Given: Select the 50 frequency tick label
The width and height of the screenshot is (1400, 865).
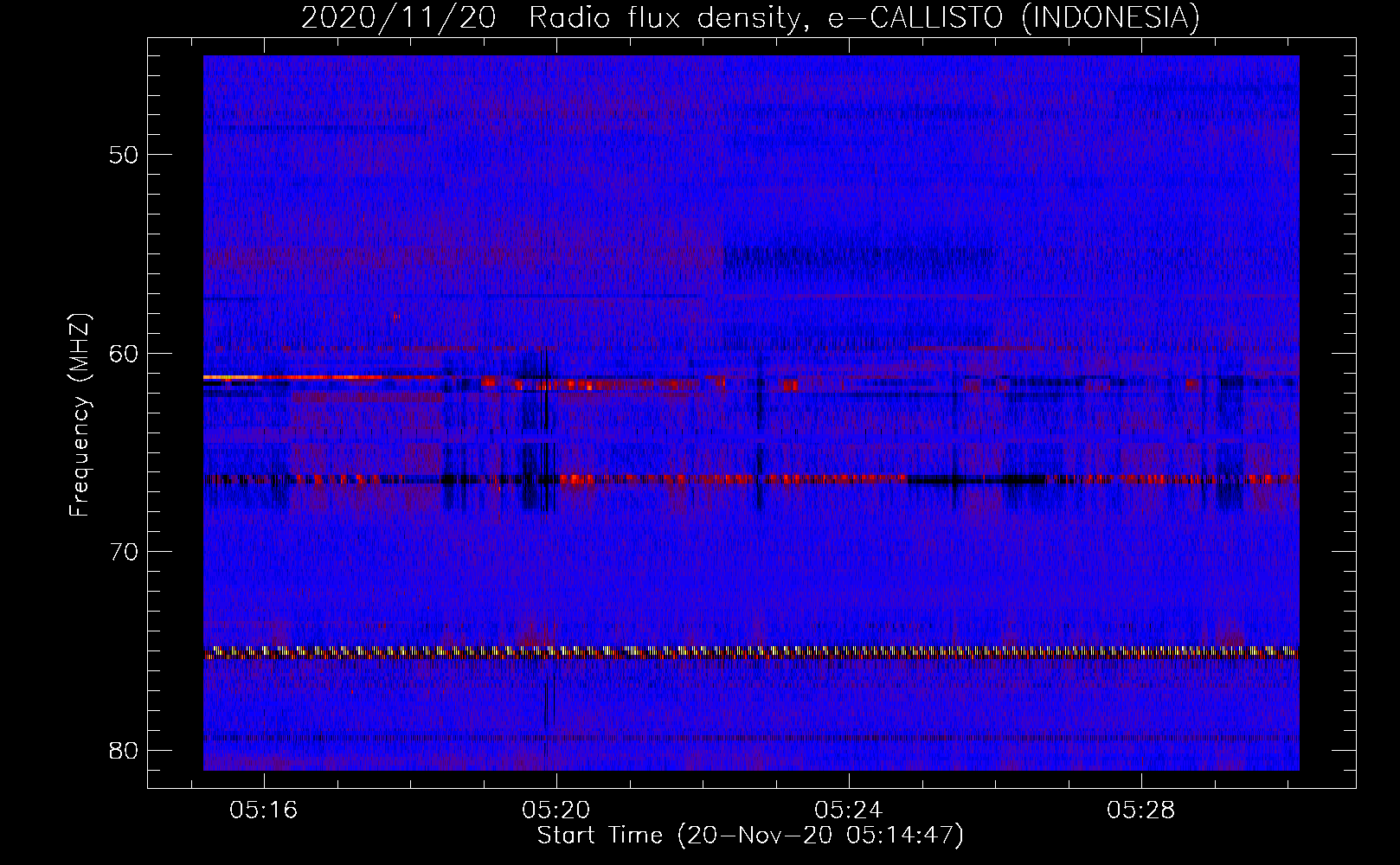Looking at the screenshot, I should click(125, 155).
